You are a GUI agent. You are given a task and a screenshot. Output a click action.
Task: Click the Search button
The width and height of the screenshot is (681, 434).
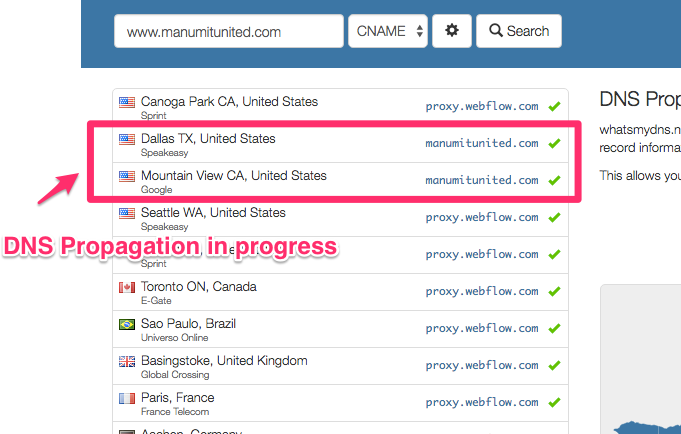point(519,31)
